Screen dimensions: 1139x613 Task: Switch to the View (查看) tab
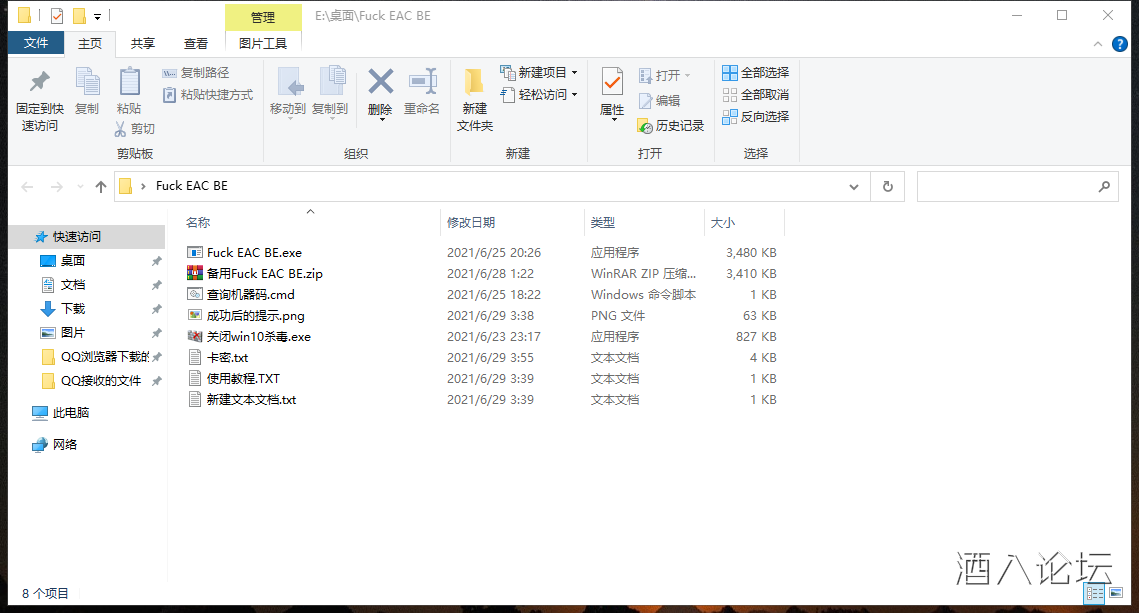pyautogui.click(x=195, y=44)
